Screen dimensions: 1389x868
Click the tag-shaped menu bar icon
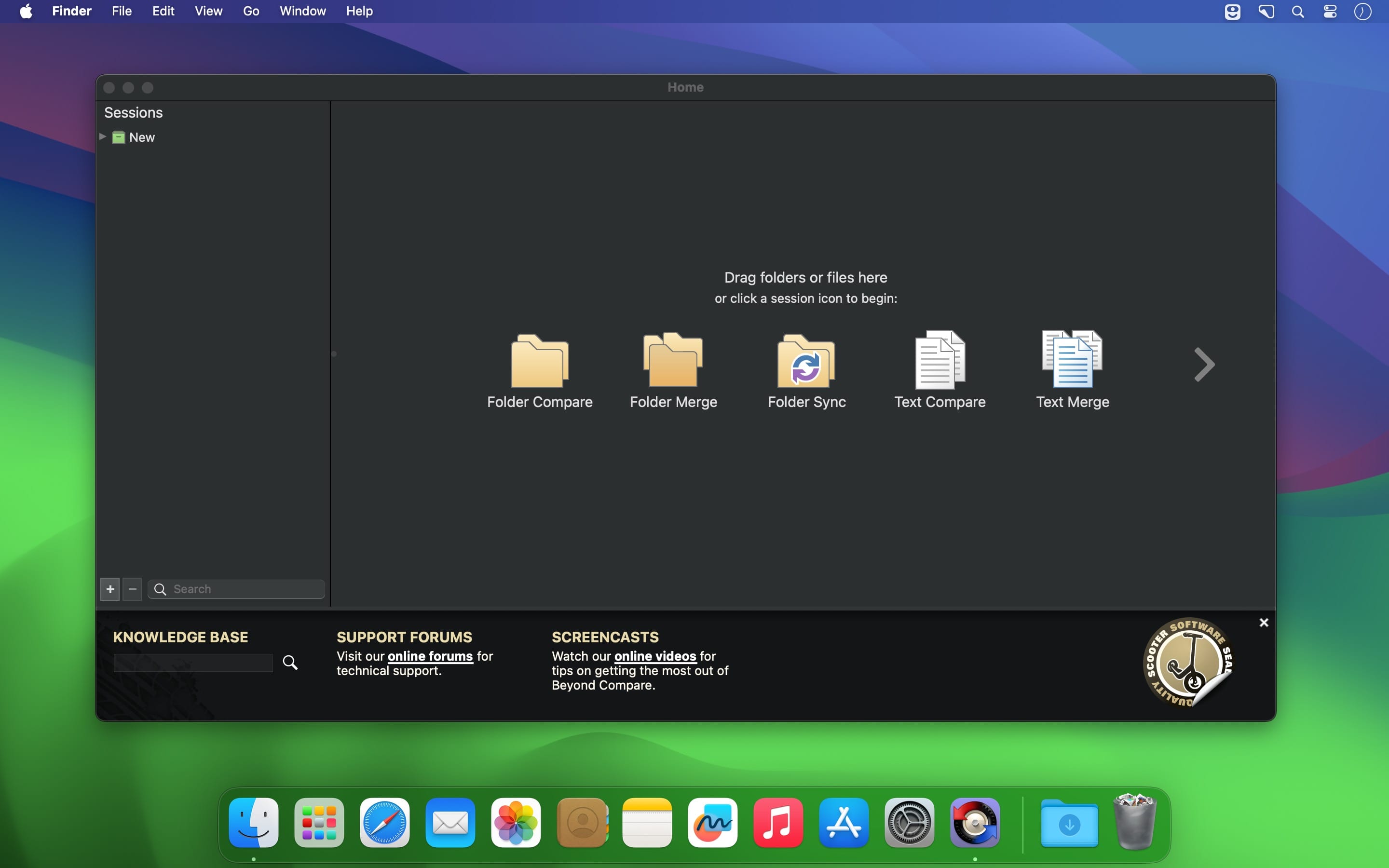pyautogui.click(x=1266, y=12)
